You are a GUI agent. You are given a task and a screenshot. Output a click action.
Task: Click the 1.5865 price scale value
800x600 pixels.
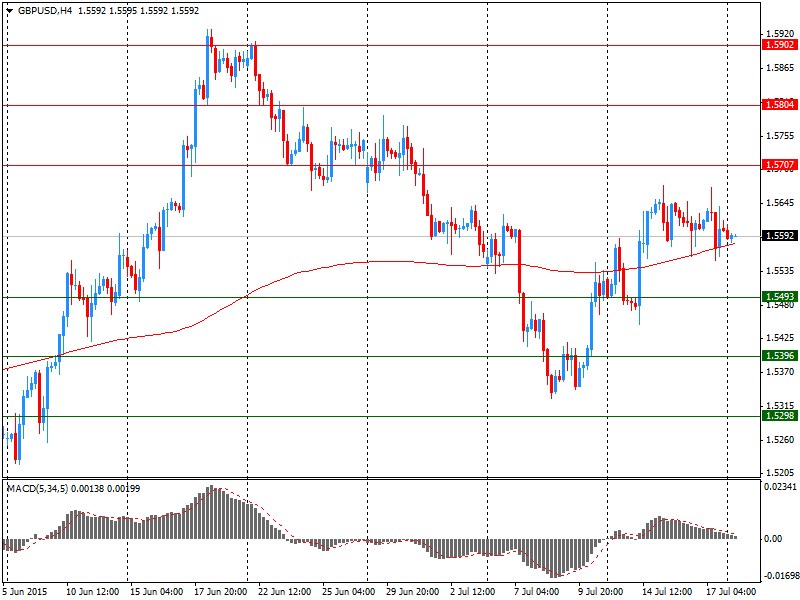pyautogui.click(x=780, y=68)
